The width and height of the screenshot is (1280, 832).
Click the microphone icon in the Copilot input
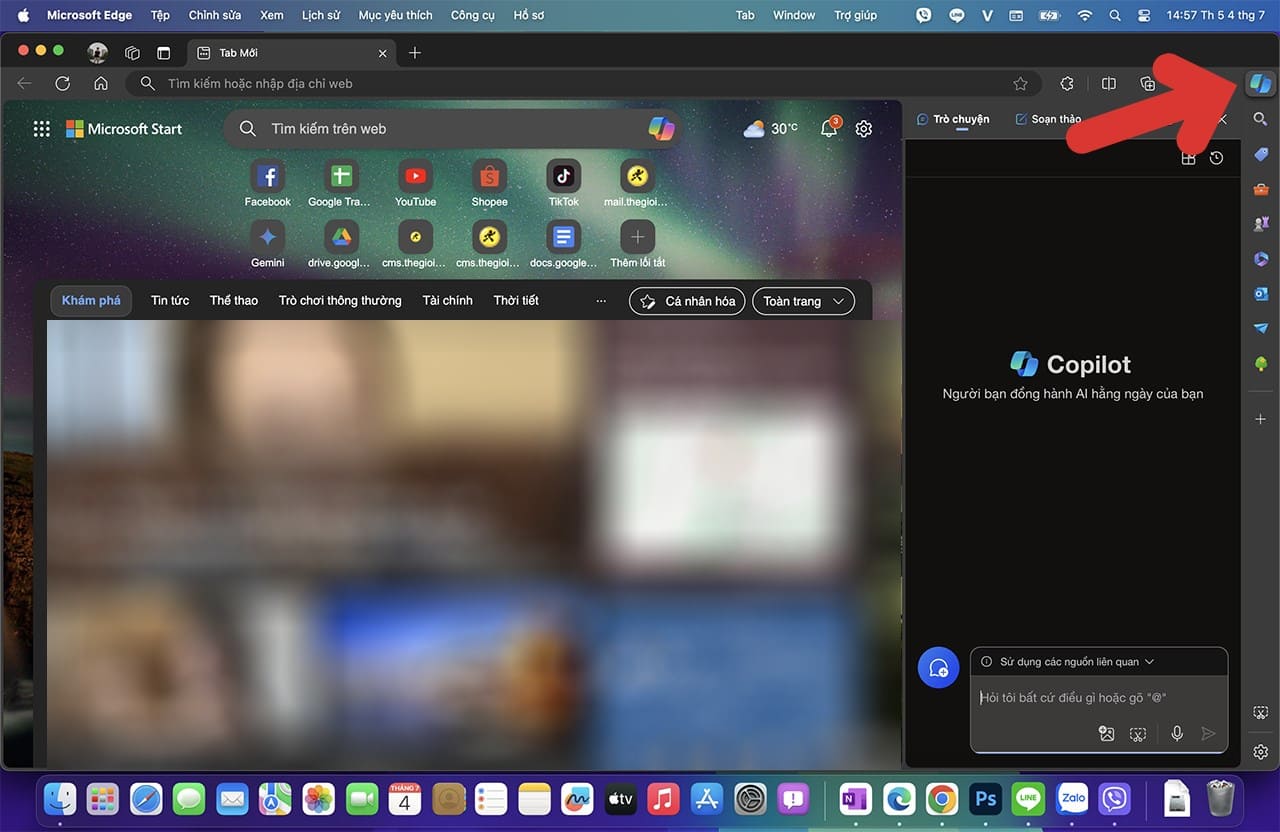point(1177,734)
